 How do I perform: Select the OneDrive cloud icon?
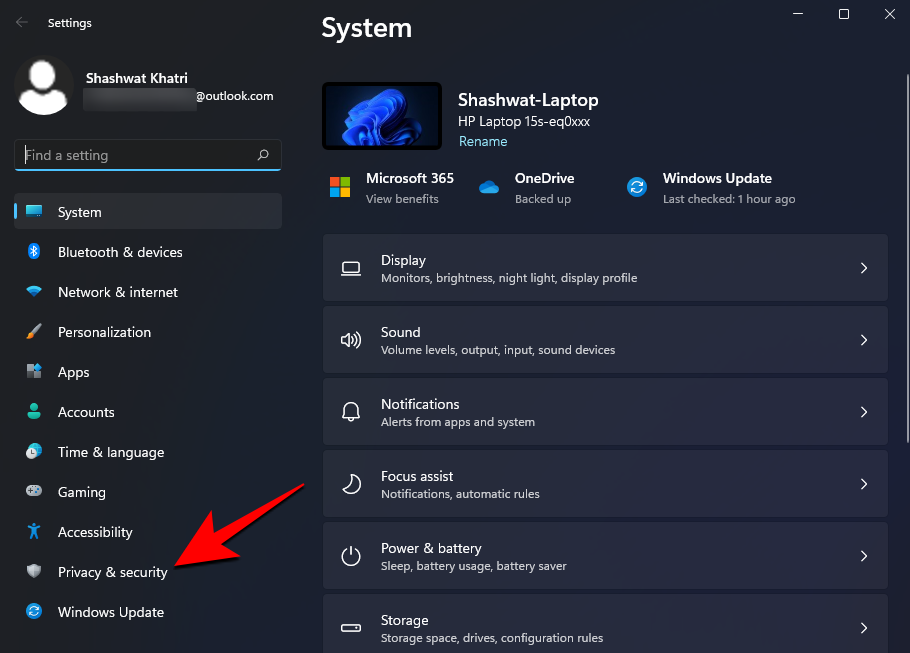(x=489, y=186)
